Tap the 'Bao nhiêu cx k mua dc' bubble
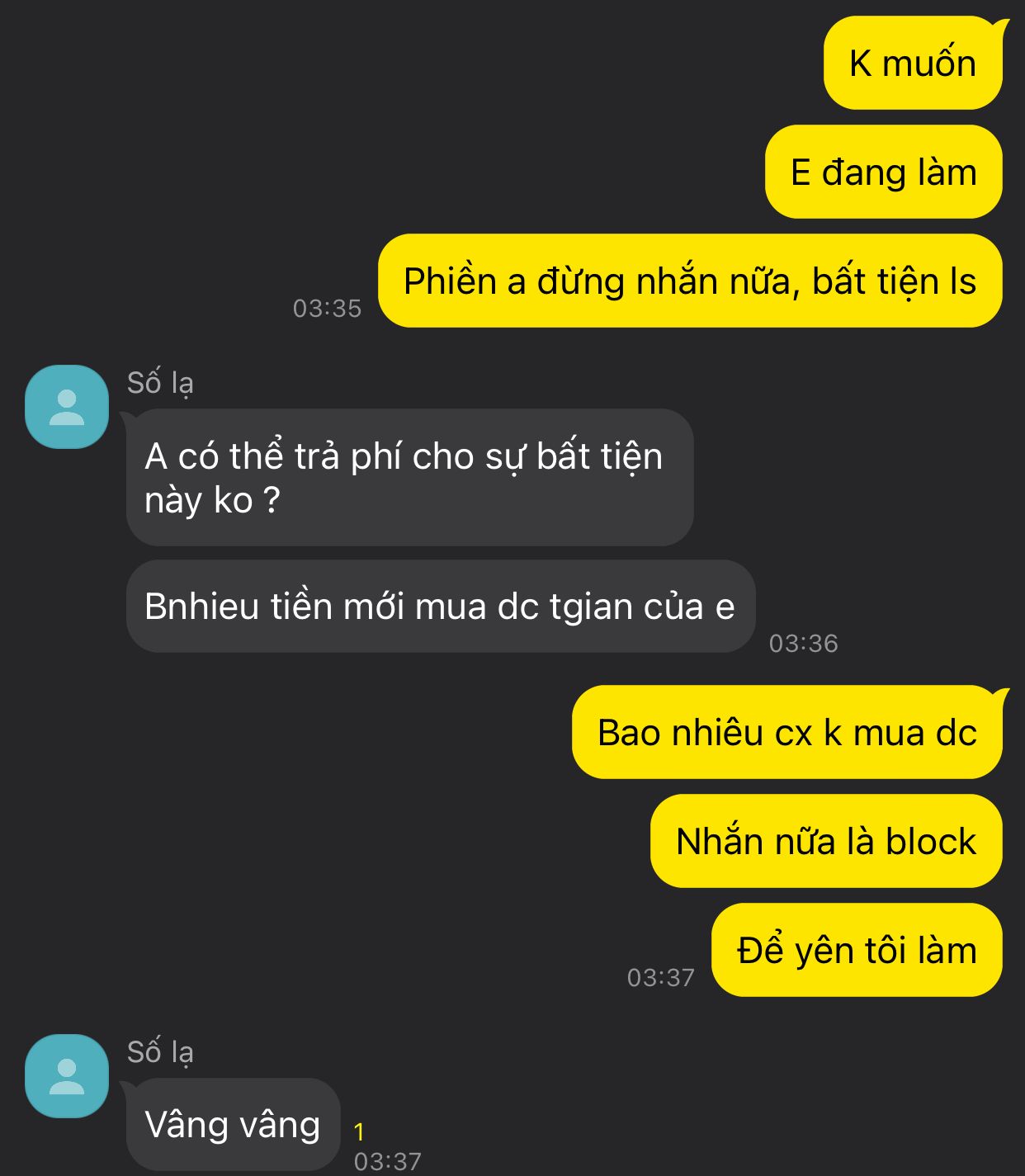1025x1176 pixels. (x=787, y=732)
